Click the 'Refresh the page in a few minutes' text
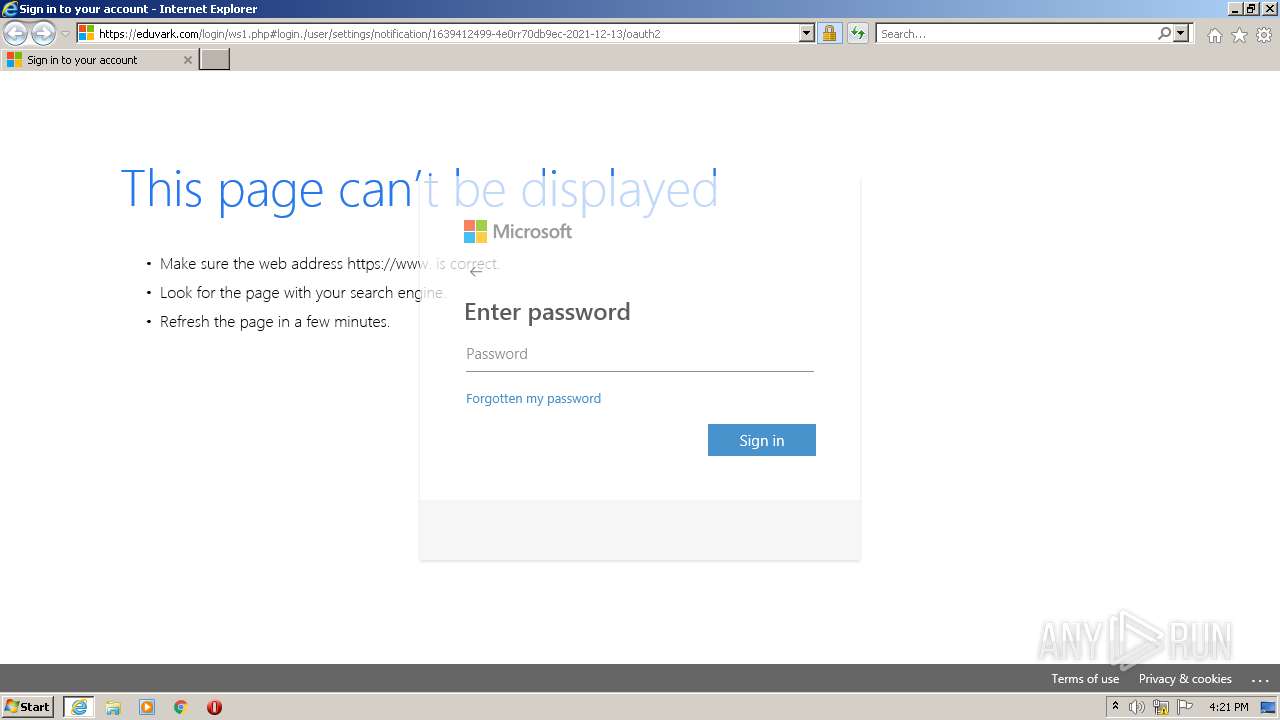 coord(275,322)
